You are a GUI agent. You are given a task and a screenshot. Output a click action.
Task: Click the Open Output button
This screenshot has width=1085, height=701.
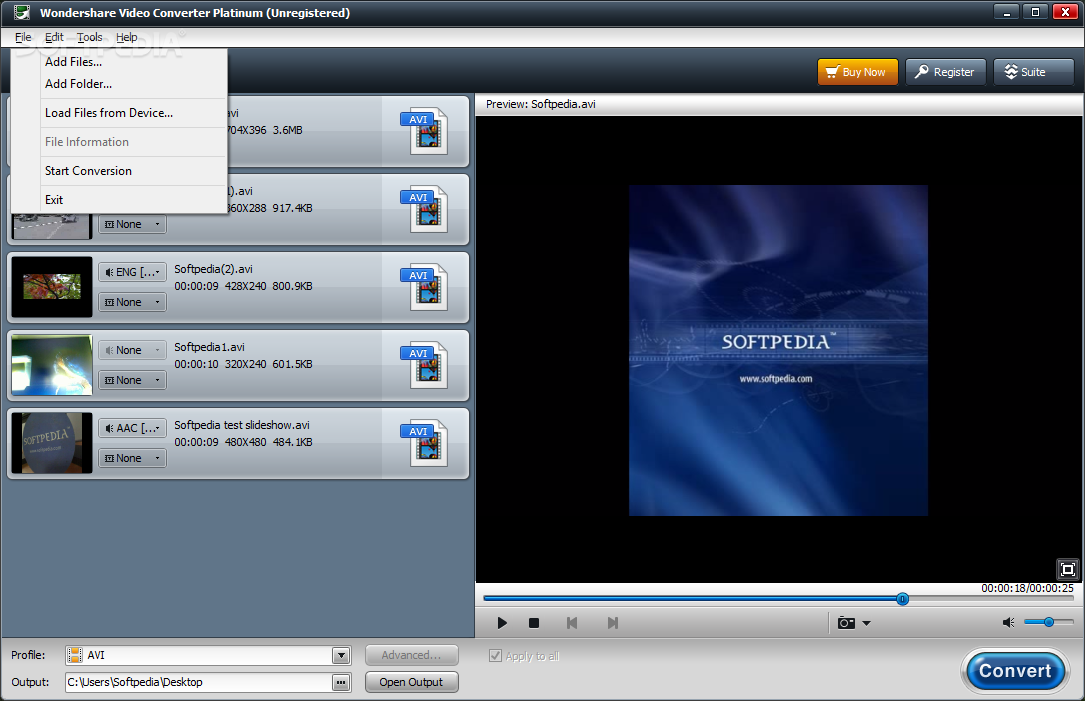point(411,682)
